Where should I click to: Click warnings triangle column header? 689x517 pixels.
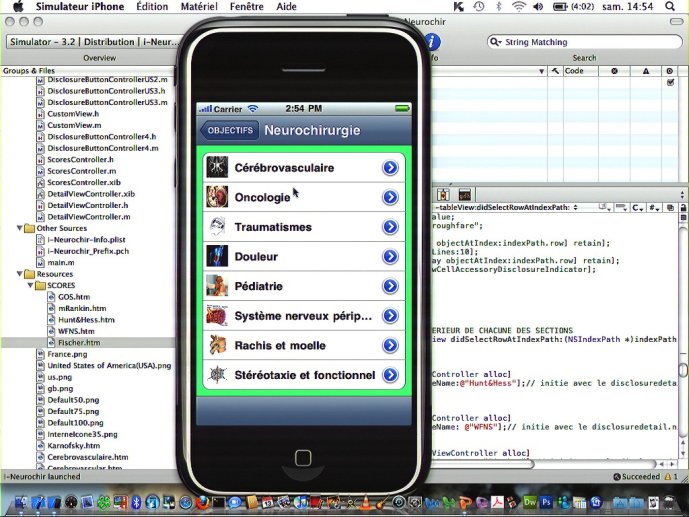coord(645,71)
